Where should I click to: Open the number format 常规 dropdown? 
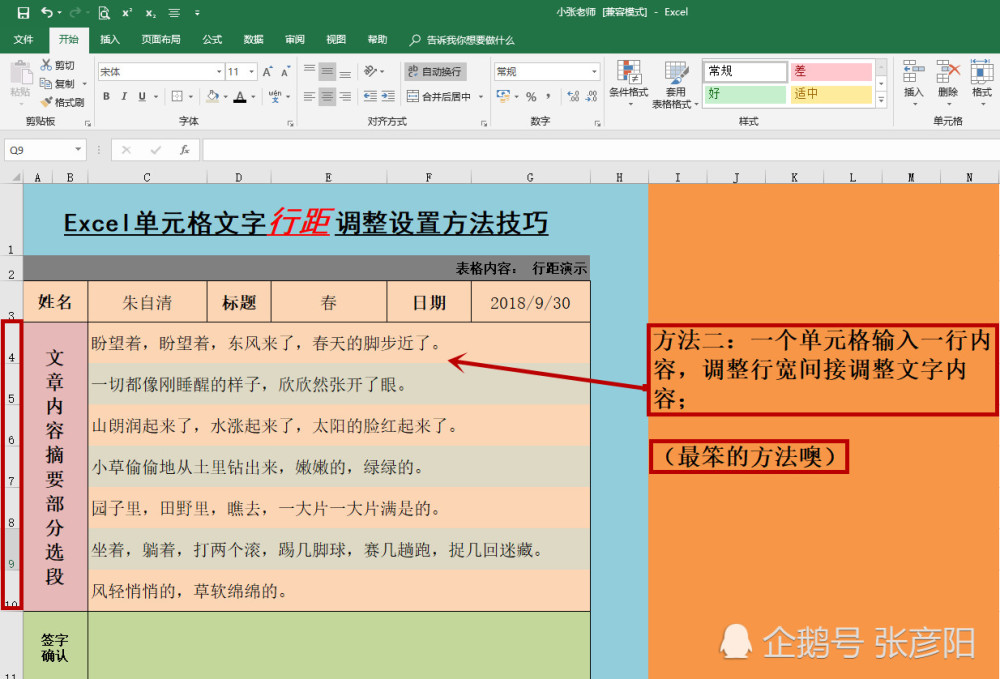594,71
